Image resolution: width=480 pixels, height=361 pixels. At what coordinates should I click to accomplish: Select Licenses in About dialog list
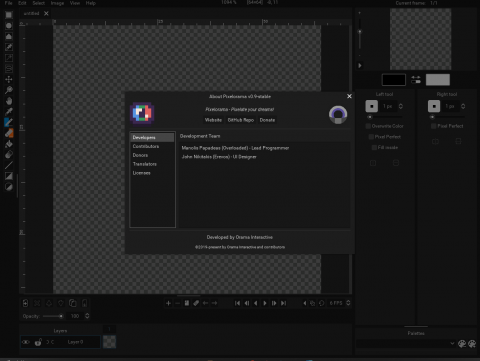[x=152, y=173]
